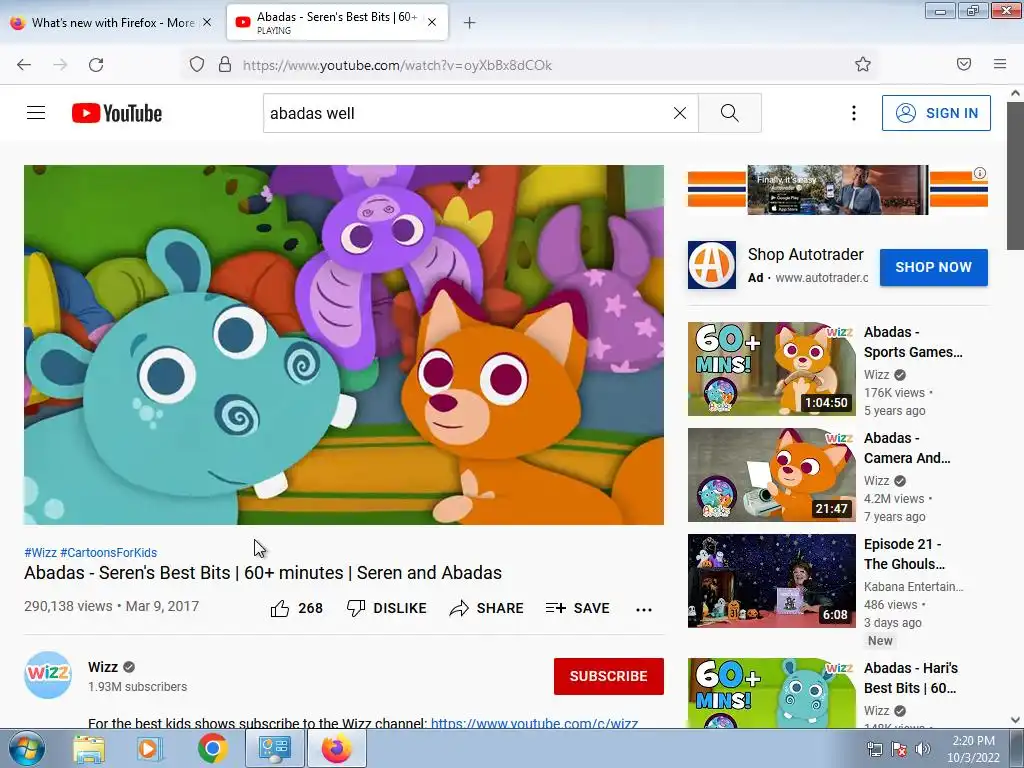Open the Autotrader ad logo
Screen dimensions: 1024x768
(711, 265)
